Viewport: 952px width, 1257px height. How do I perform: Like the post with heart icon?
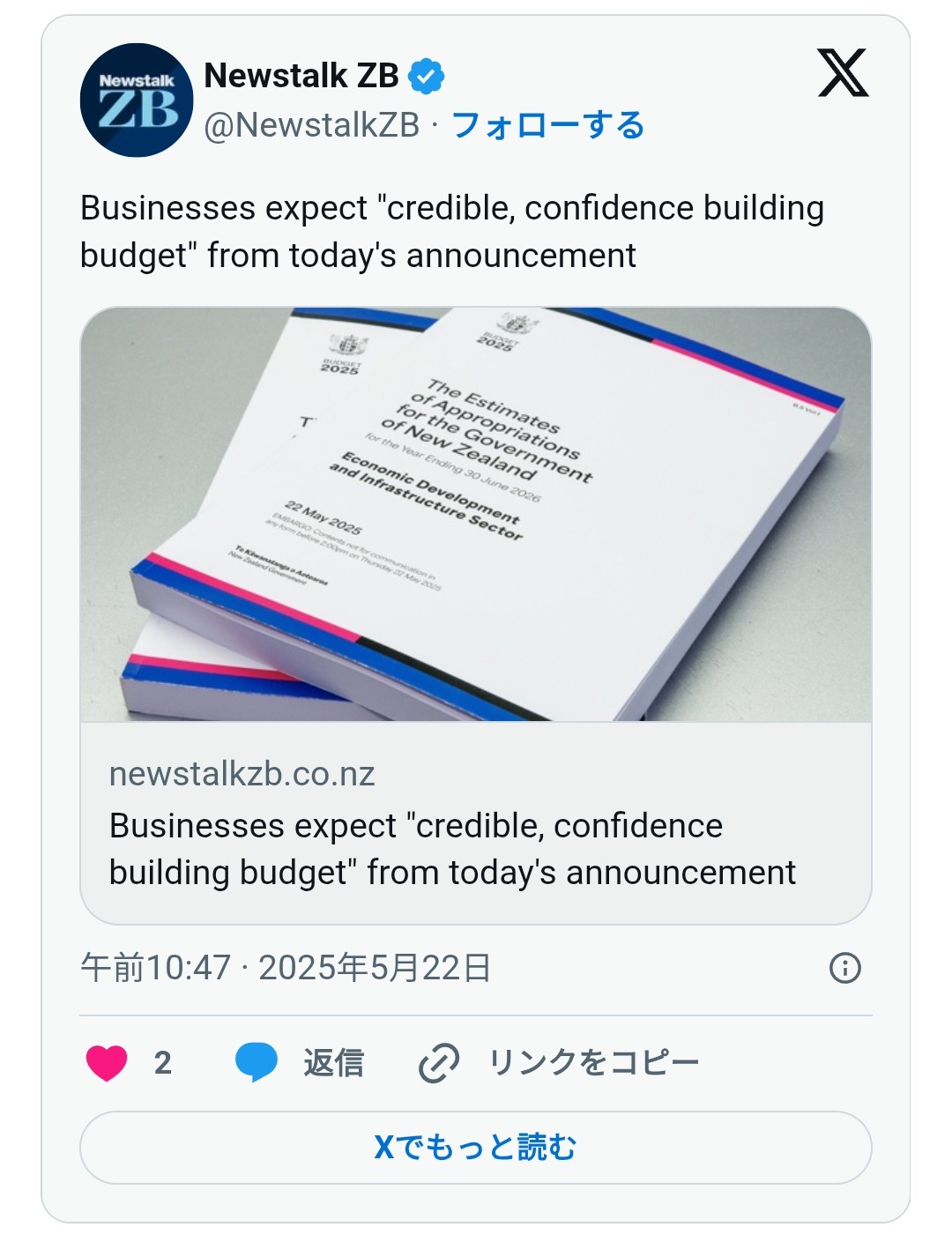click(107, 1062)
